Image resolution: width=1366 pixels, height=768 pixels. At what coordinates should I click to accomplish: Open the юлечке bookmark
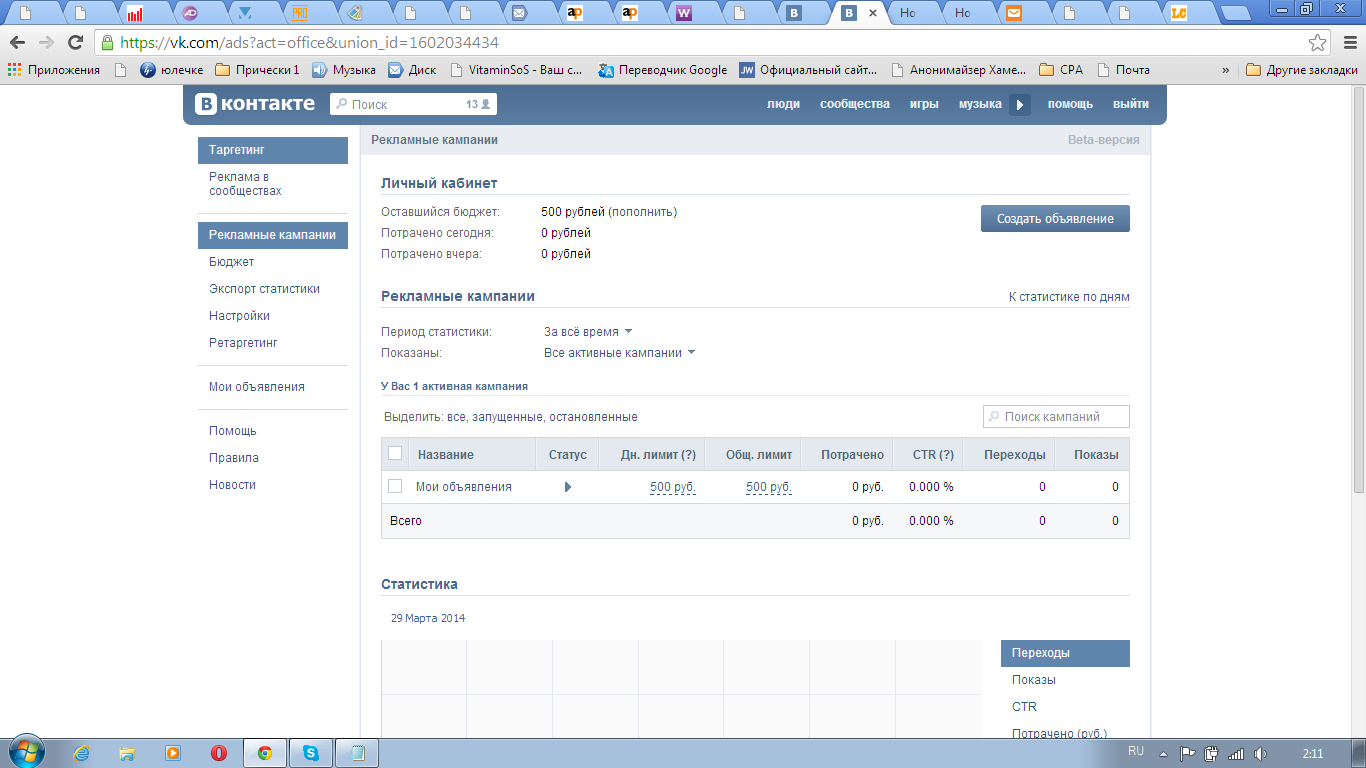pos(171,70)
